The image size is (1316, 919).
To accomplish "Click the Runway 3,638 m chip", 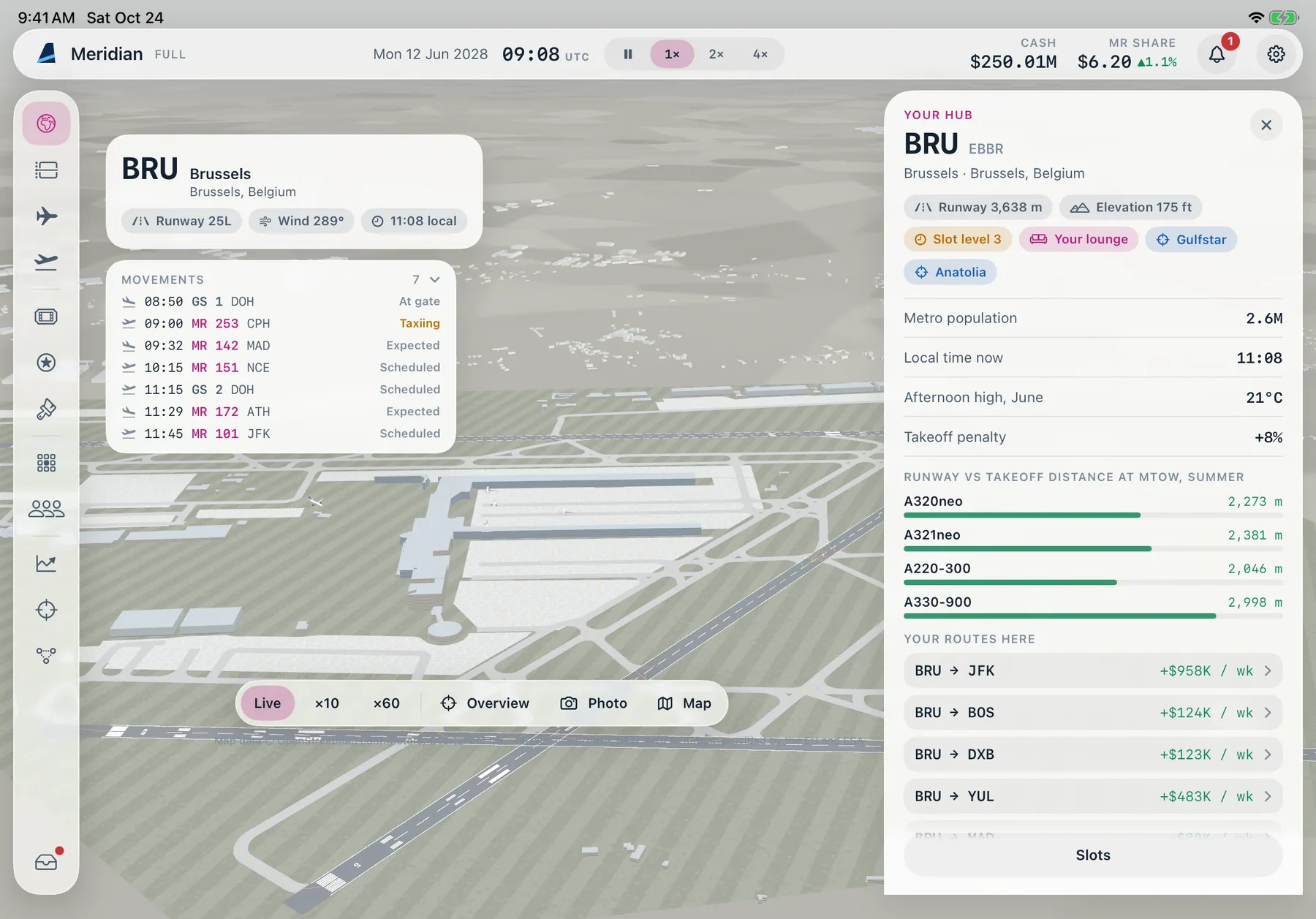I will tap(978, 207).
